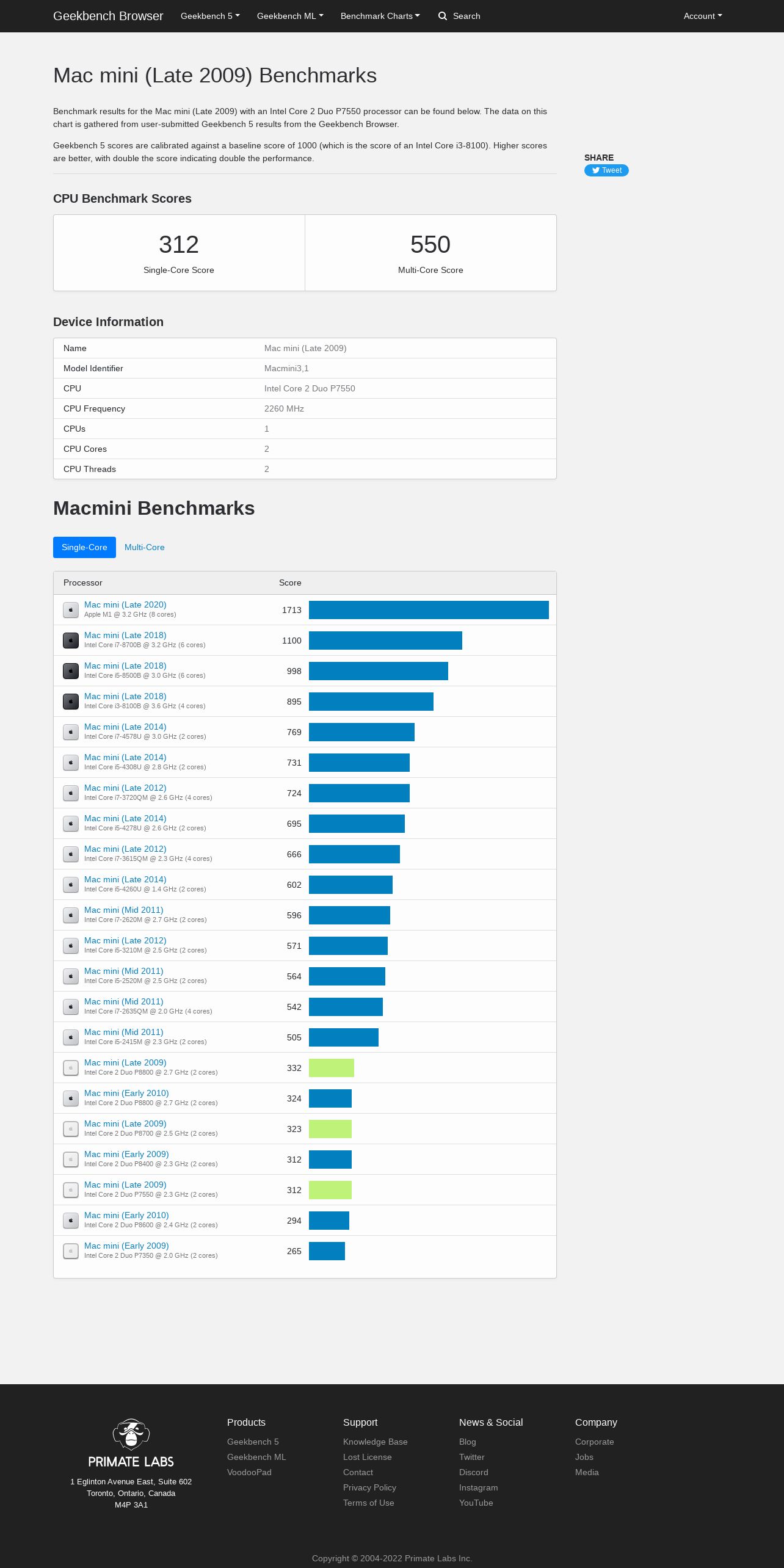Open Discord footer link
This screenshot has width=784, height=1568.
474,1472
